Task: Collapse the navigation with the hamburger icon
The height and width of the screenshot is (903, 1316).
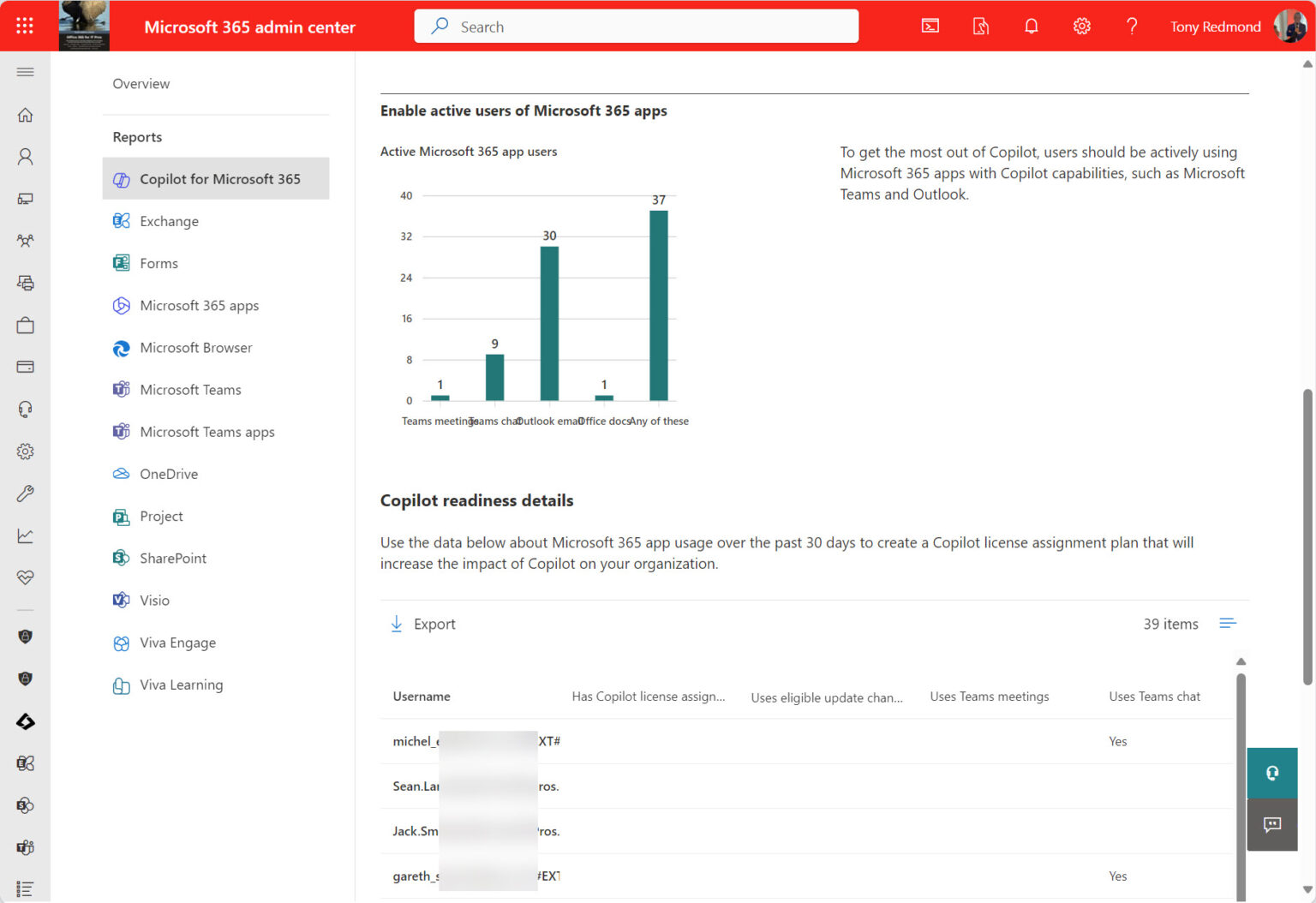Action: click(25, 72)
